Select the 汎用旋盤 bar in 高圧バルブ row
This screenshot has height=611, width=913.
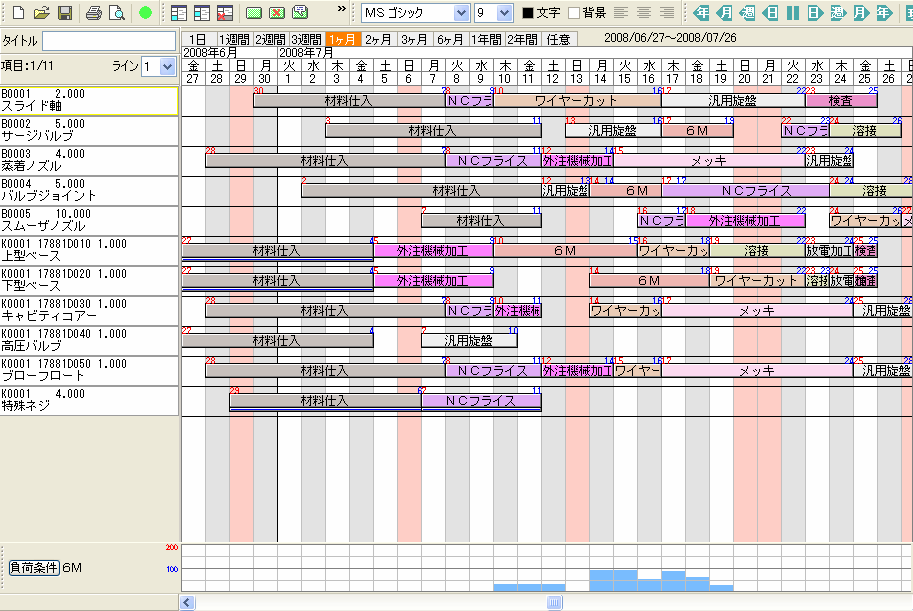pyautogui.click(x=469, y=341)
